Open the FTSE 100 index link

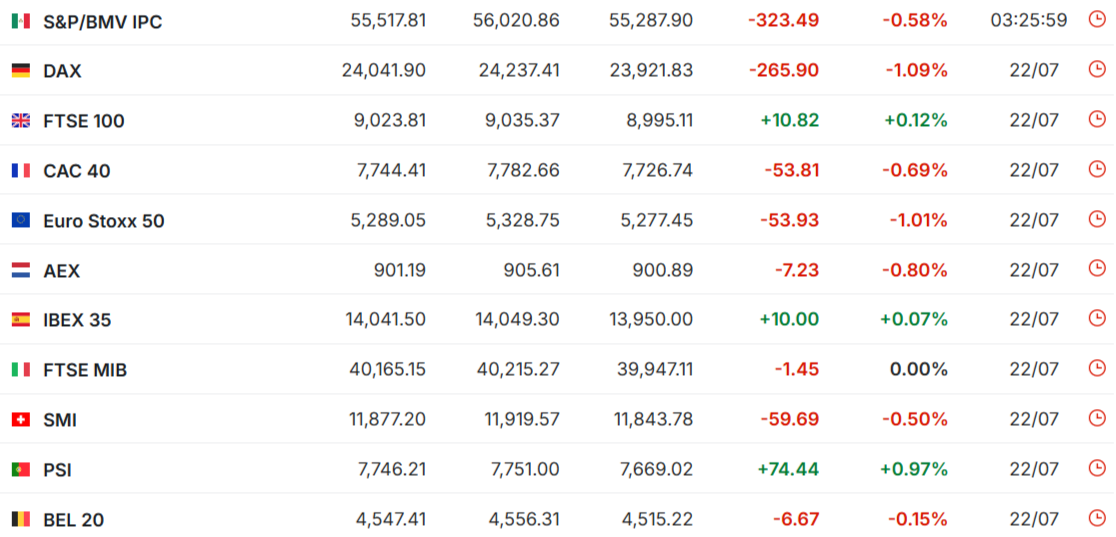tap(84, 121)
